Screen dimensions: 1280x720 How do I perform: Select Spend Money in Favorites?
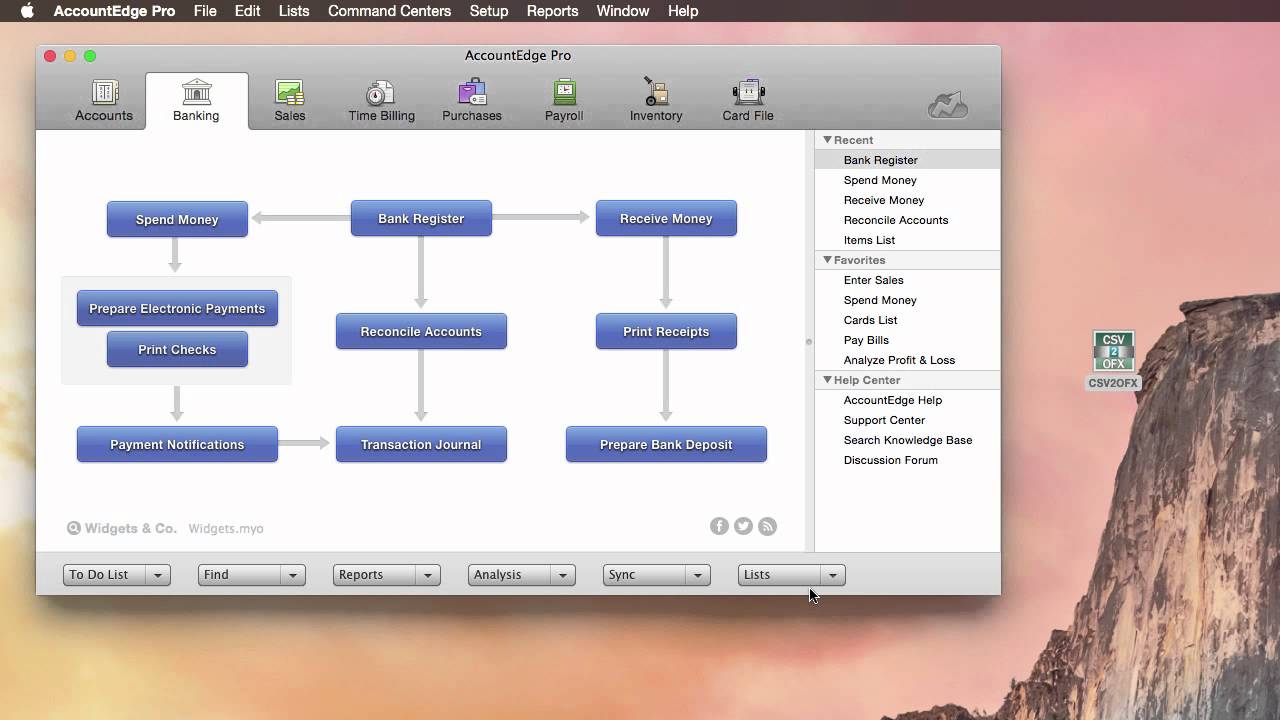[x=908, y=300]
